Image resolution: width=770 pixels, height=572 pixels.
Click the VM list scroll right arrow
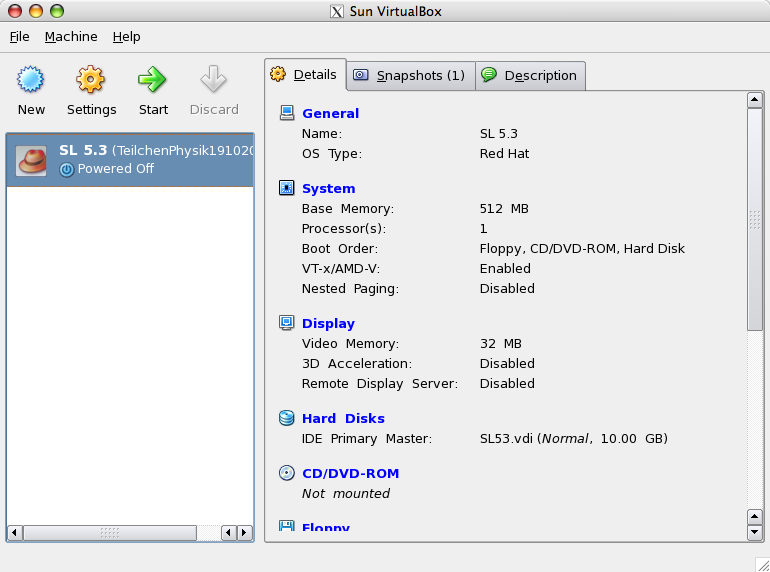(244, 533)
